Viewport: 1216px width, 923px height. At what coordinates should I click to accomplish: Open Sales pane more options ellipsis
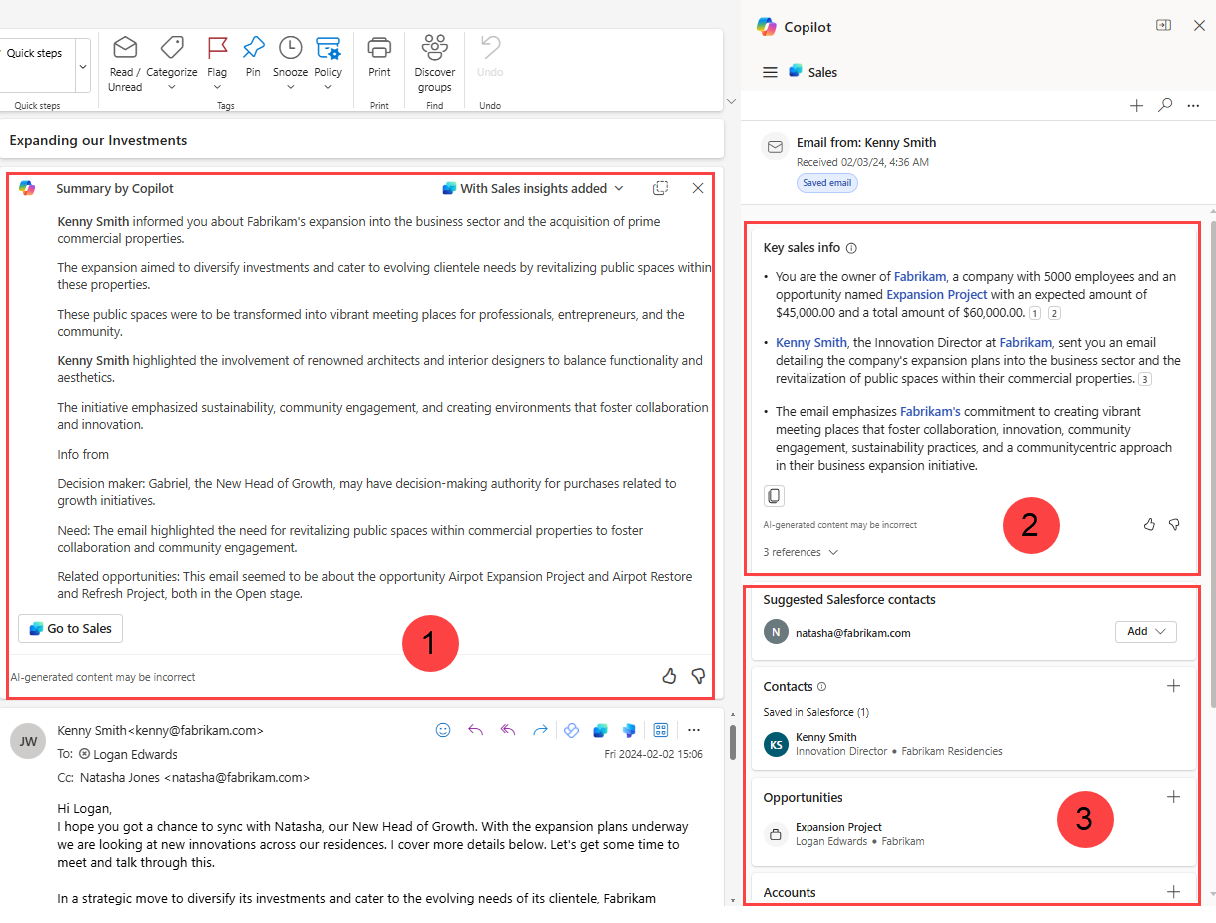pos(1193,105)
